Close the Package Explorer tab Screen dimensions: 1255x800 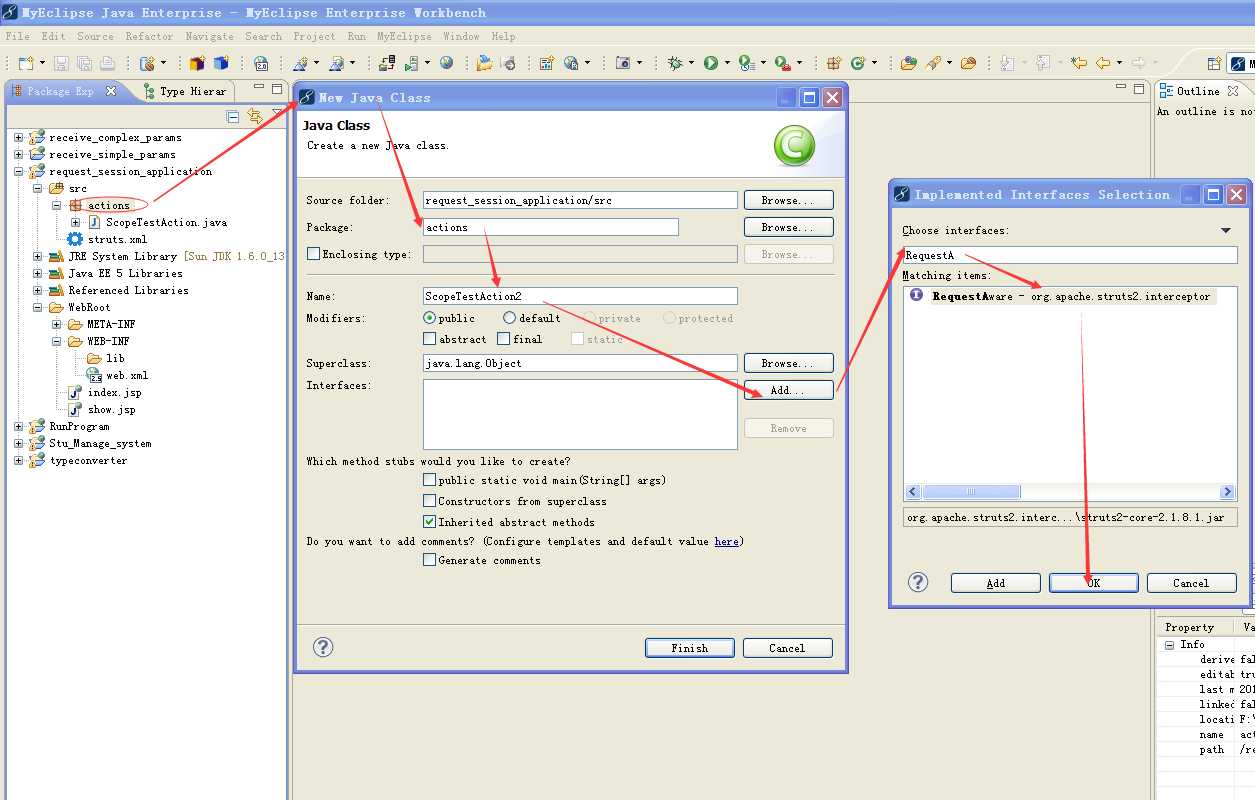[111, 90]
